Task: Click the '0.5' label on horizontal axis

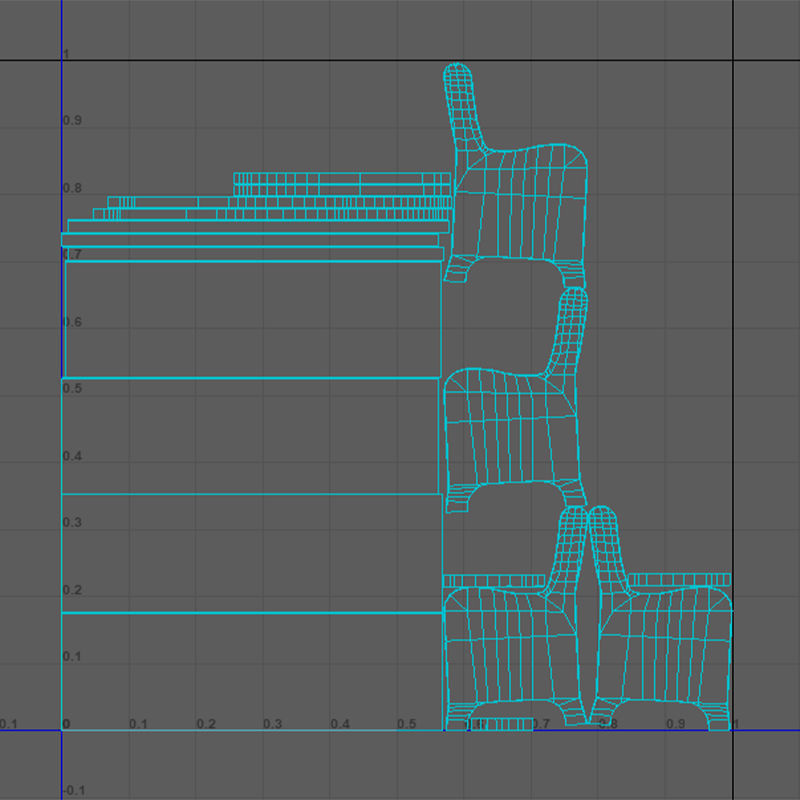Action: [x=407, y=724]
